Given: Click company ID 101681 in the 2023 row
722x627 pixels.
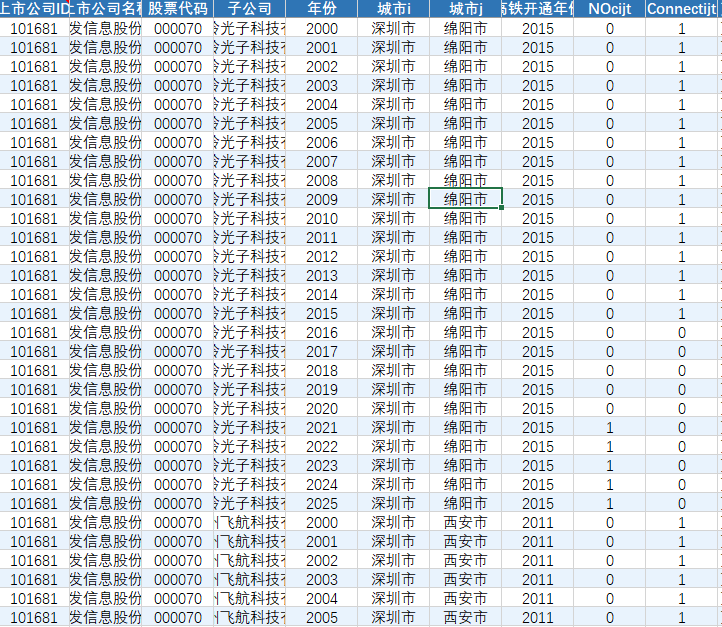Looking at the screenshot, I should tap(34, 465).
